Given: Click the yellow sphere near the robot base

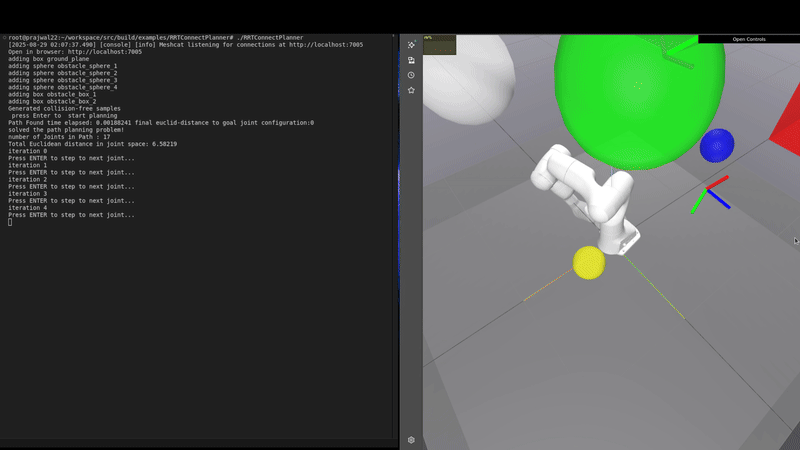Looking at the screenshot, I should 588,263.
